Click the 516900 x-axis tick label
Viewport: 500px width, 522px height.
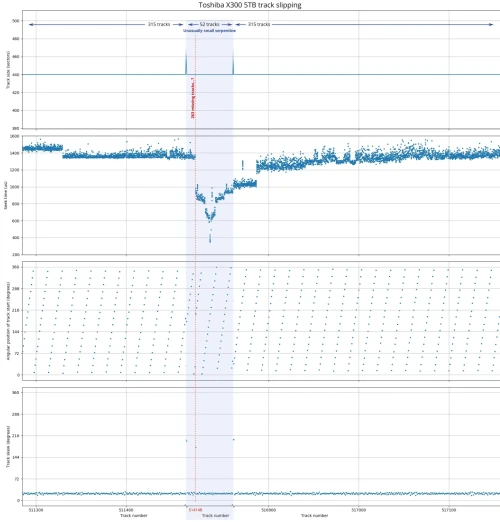(269, 510)
